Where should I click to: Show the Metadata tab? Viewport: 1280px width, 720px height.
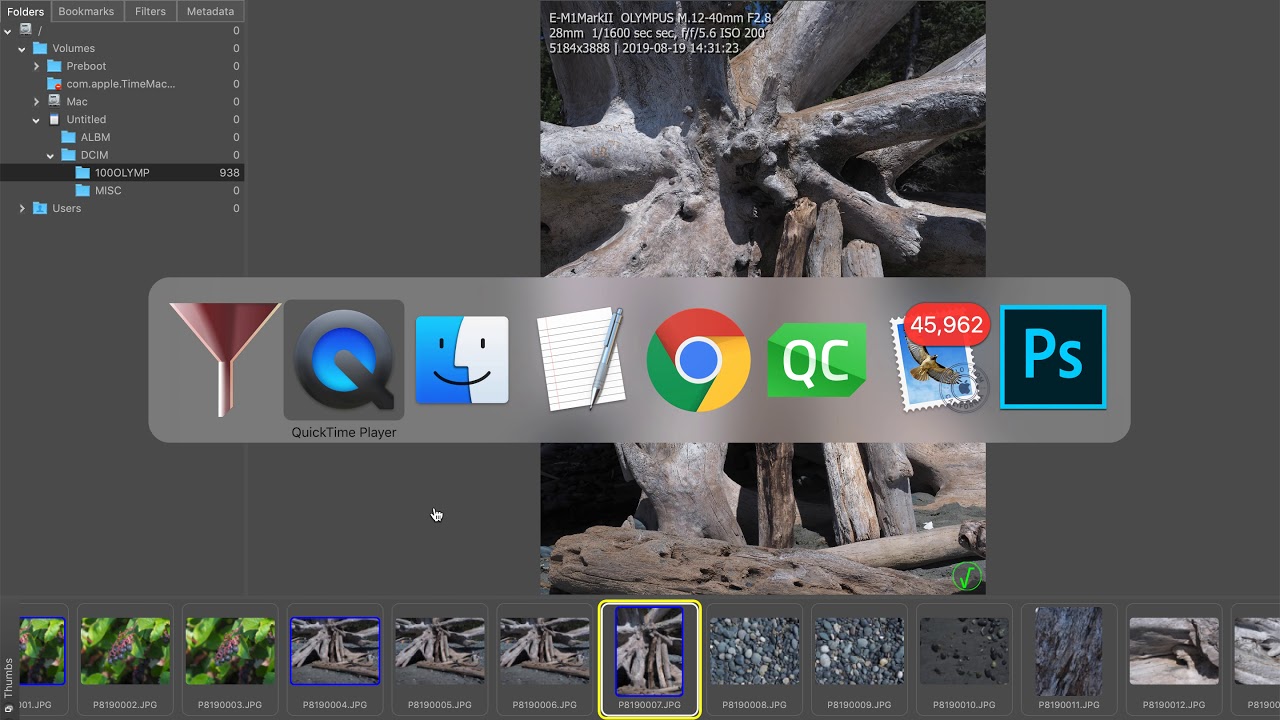(x=210, y=11)
